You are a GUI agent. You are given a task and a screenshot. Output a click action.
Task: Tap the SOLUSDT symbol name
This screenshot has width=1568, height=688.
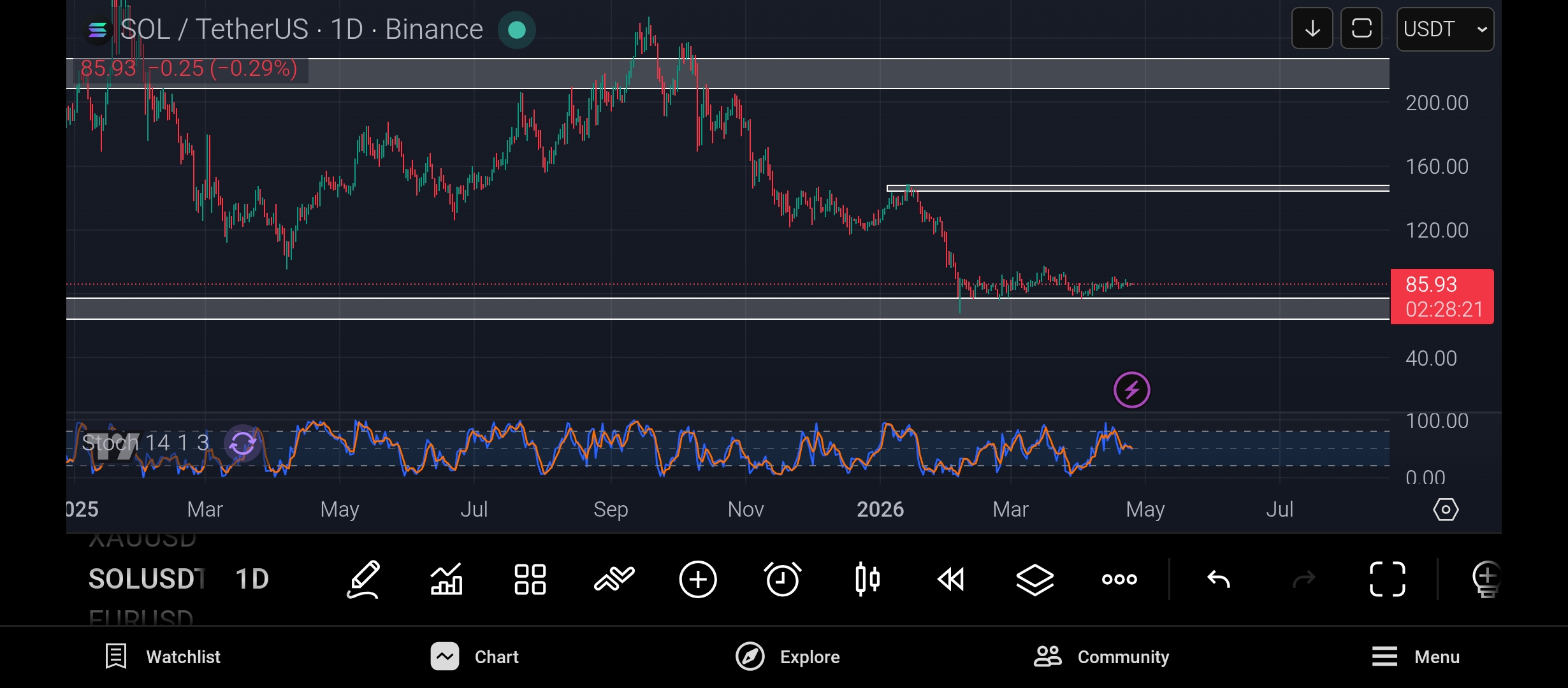click(146, 579)
